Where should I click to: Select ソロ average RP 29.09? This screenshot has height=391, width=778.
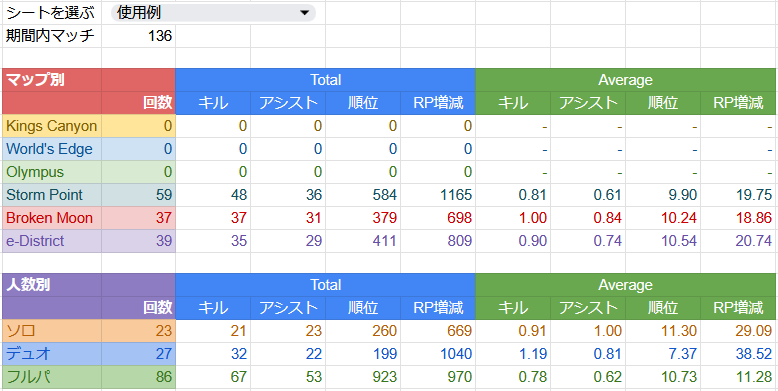[738, 331]
